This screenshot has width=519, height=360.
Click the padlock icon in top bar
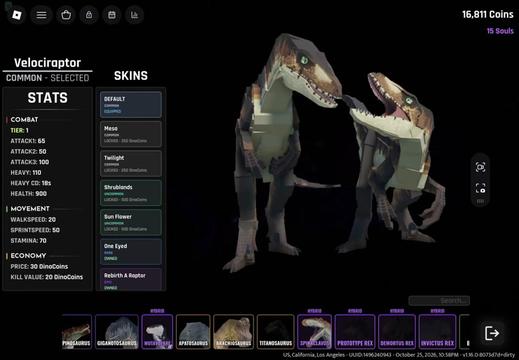click(x=89, y=15)
